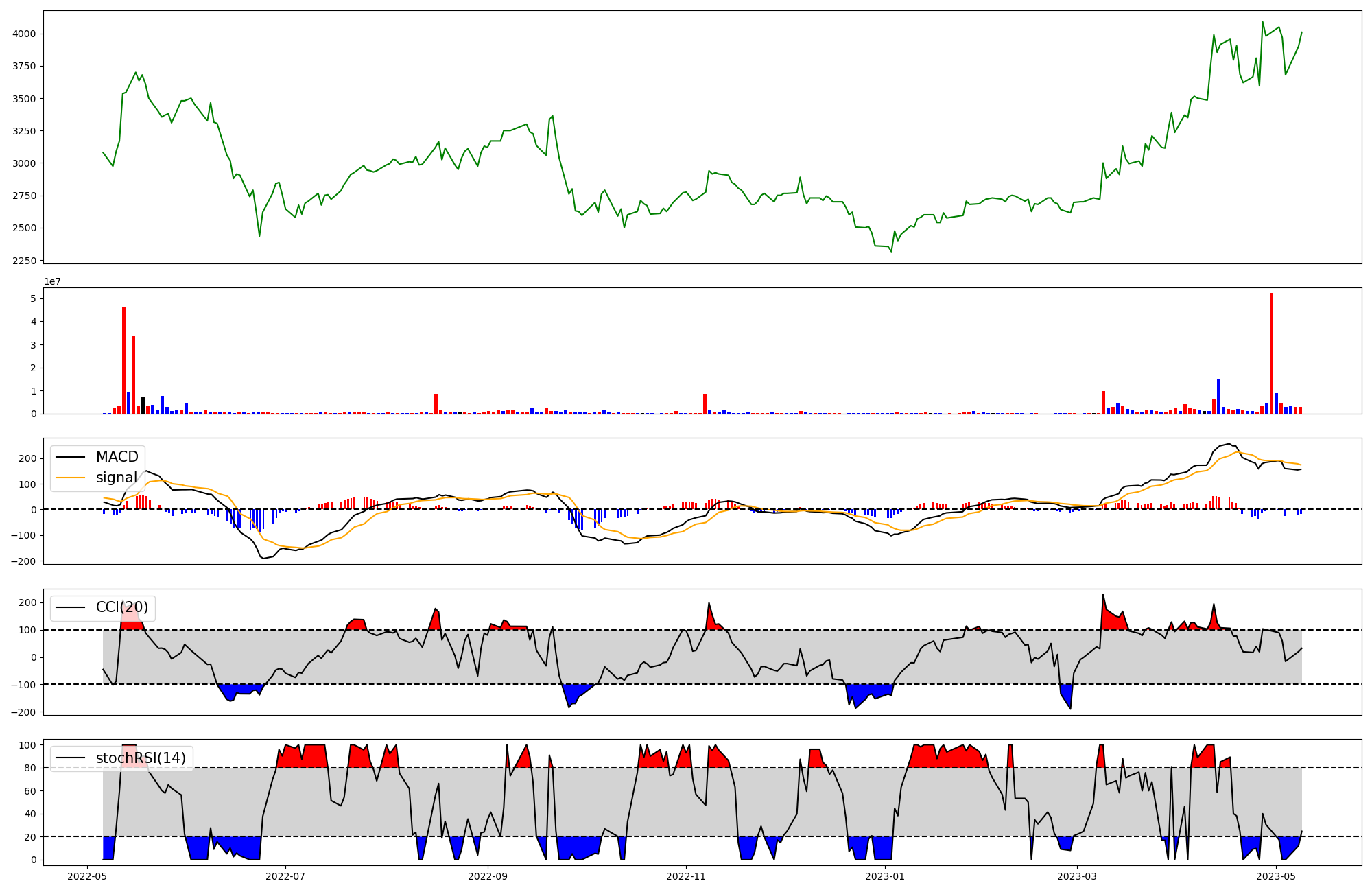The width and height of the screenshot is (1372, 892).
Task: Click the 2022-11 date tick label
Action: 686,876
